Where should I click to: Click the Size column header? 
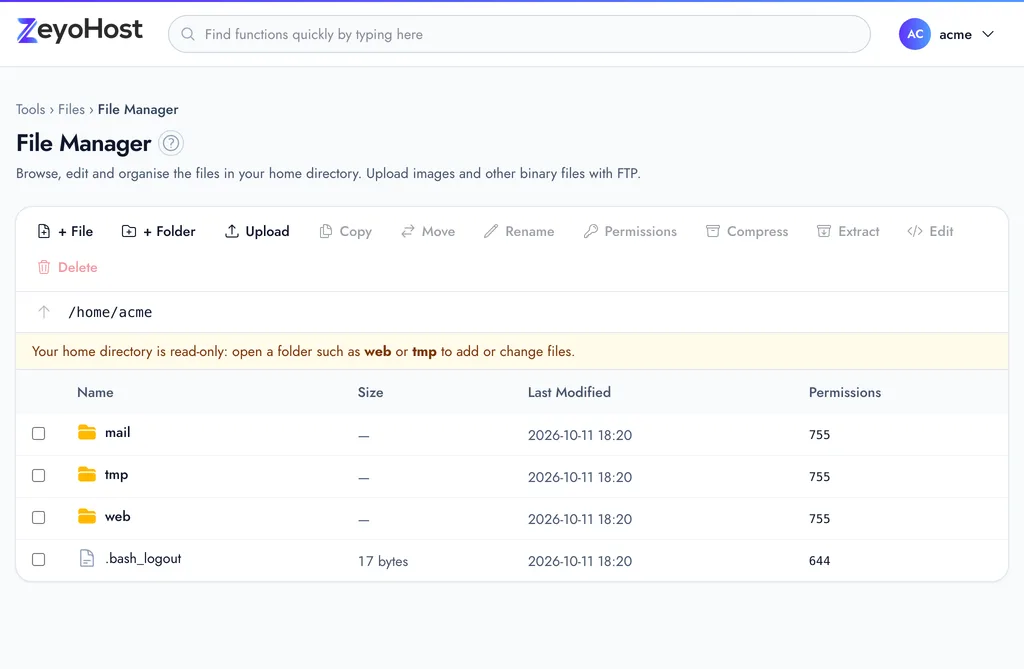(370, 392)
